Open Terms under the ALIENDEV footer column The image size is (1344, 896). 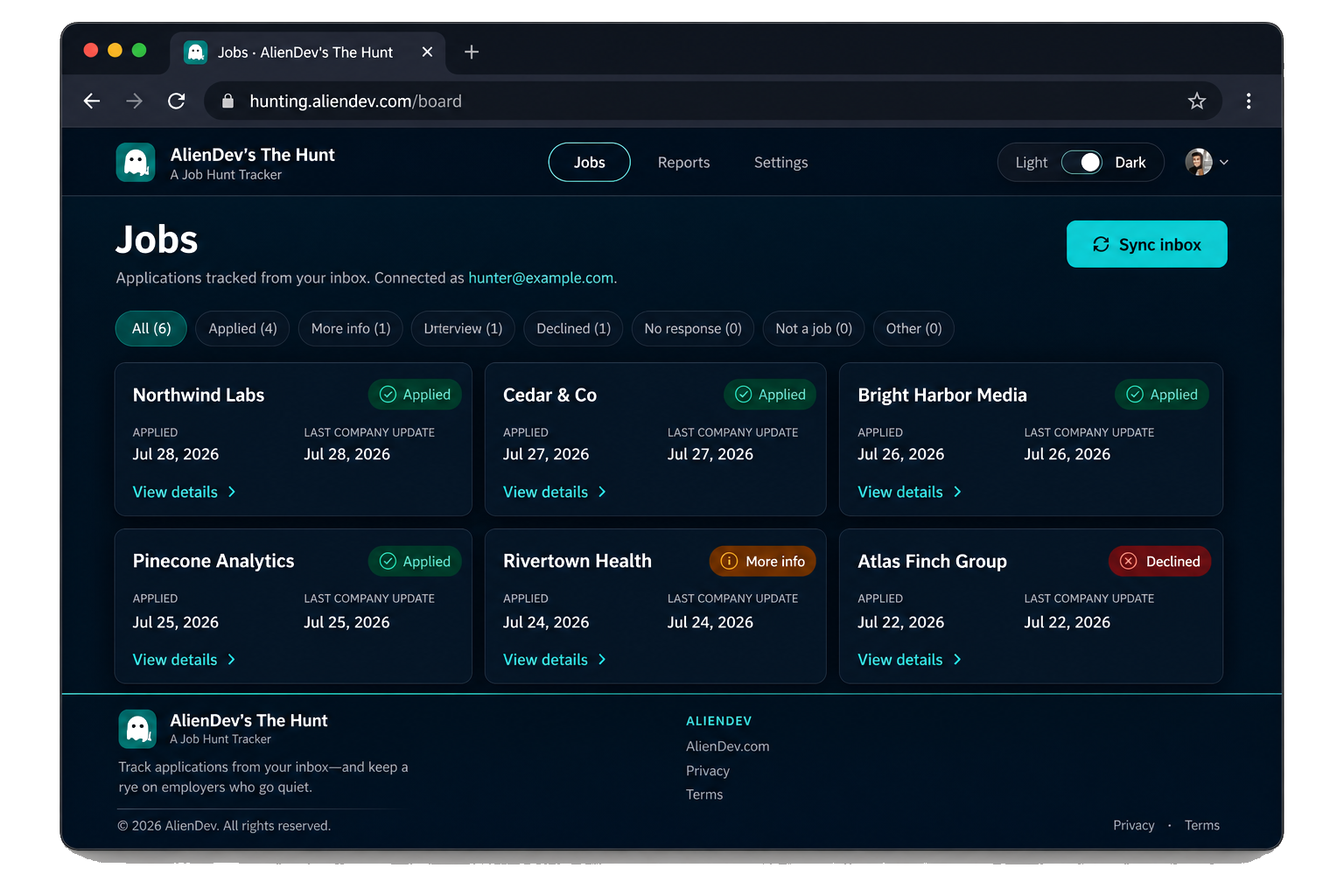click(704, 794)
